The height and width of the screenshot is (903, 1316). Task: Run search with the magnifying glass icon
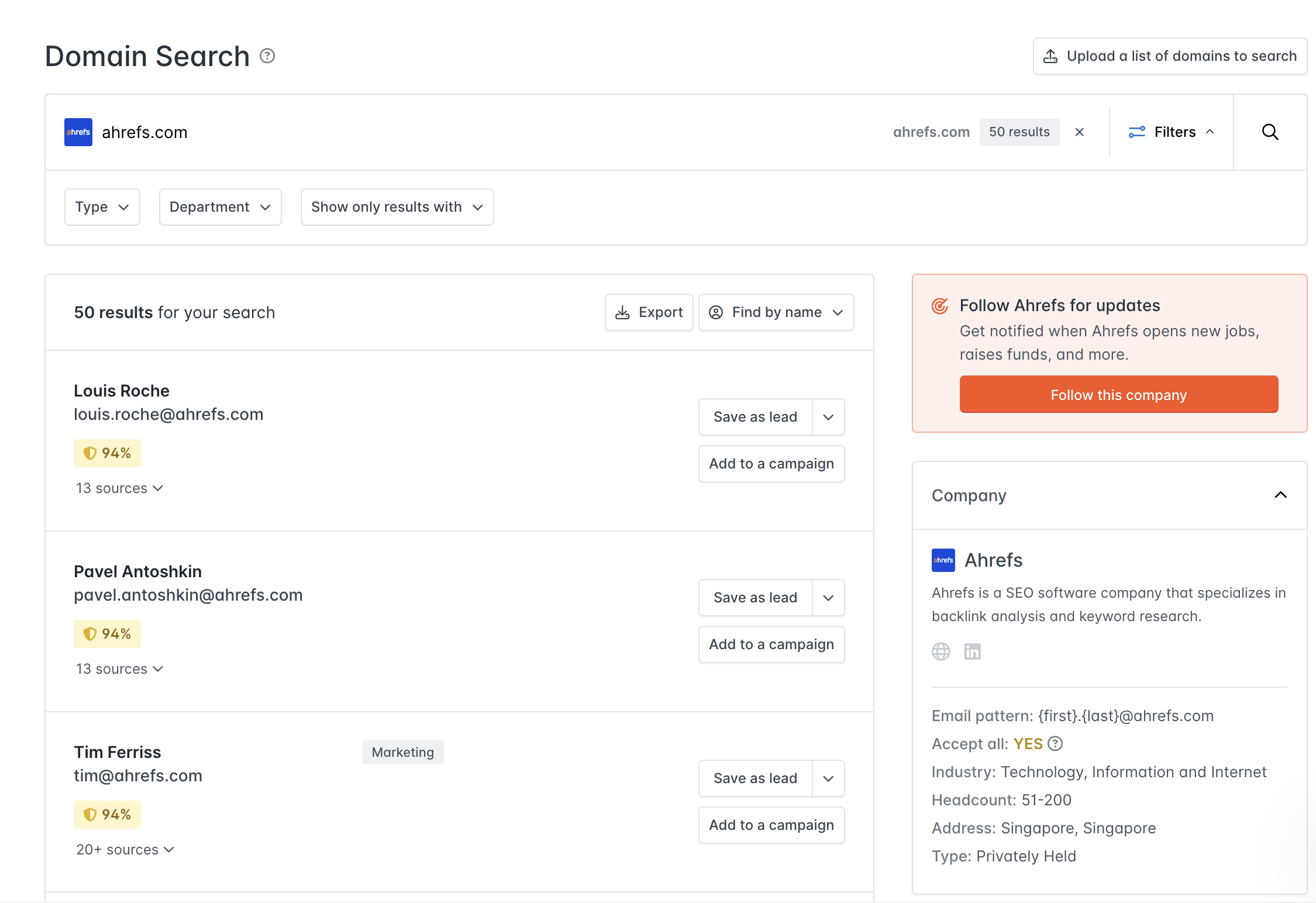pos(1270,132)
